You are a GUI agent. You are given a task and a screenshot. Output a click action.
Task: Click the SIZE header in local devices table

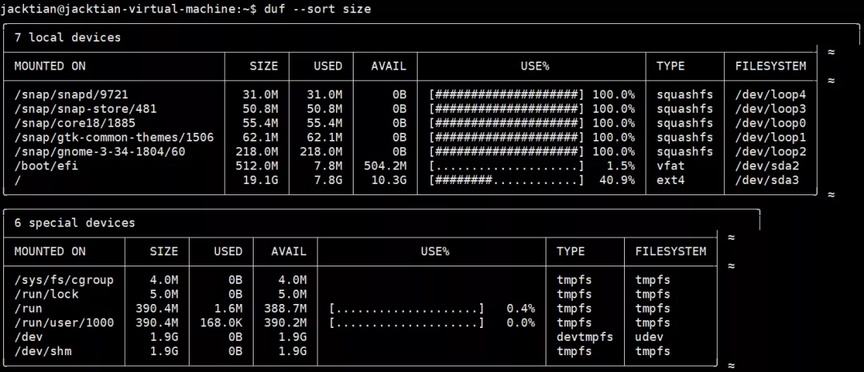264,66
